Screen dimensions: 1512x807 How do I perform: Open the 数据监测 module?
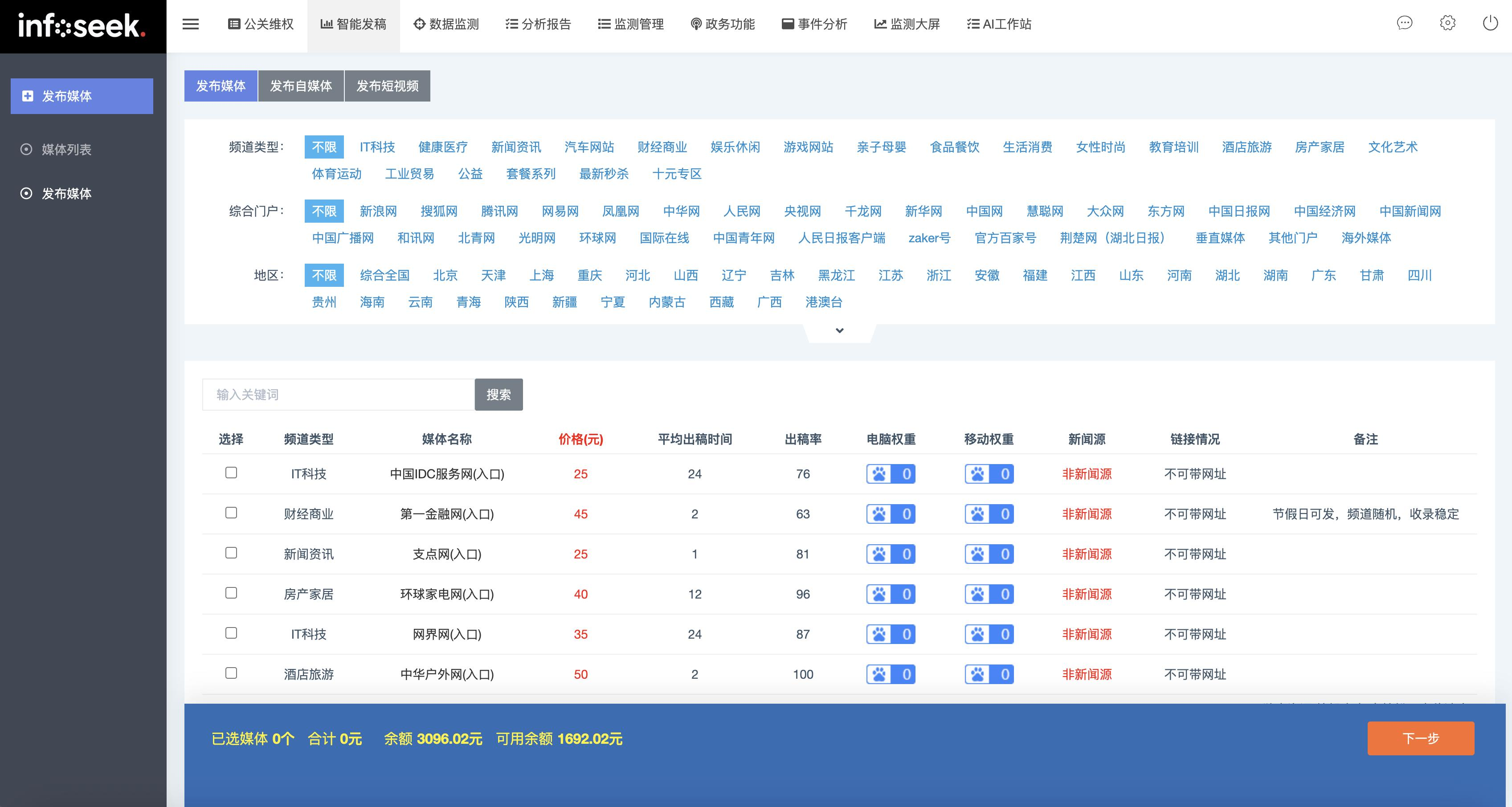[x=446, y=24]
